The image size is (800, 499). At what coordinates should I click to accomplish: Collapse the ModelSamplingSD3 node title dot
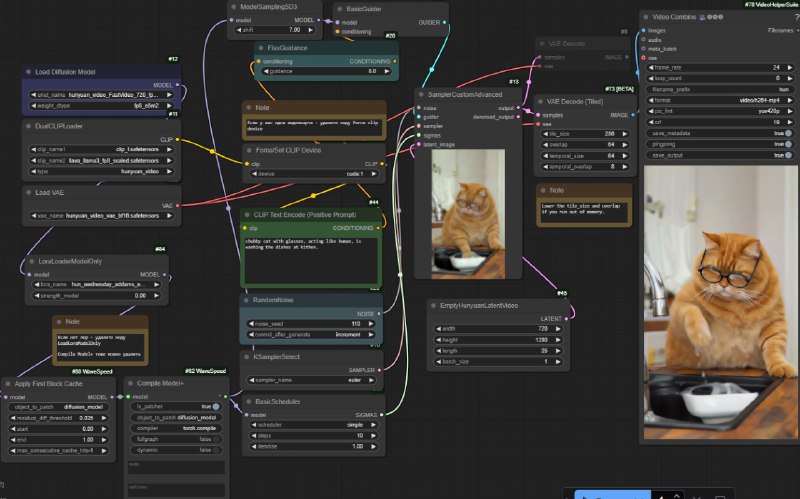pos(234,7)
